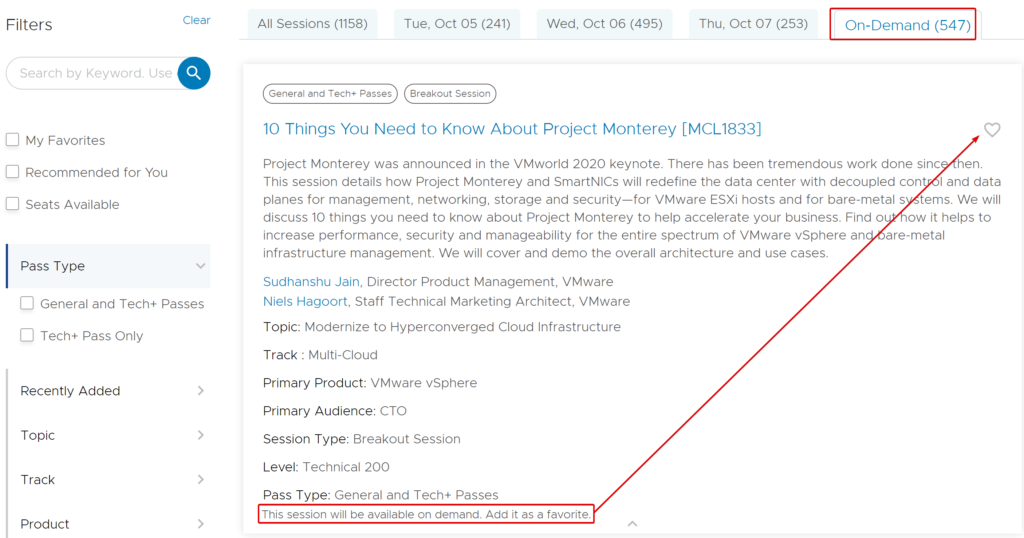Screen dimensions: 1024x538
Task: Tick the Seats Available checkbox
Action: coord(12,204)
